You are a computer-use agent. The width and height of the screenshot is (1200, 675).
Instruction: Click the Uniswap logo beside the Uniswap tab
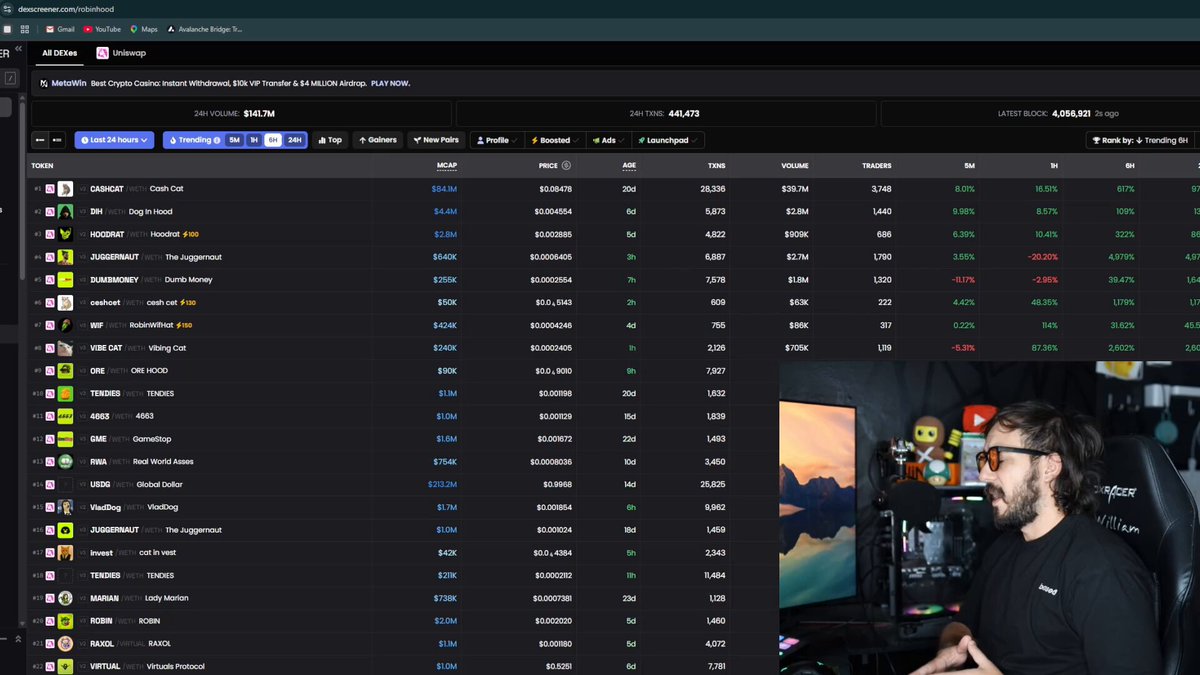(x=102, y=53)
